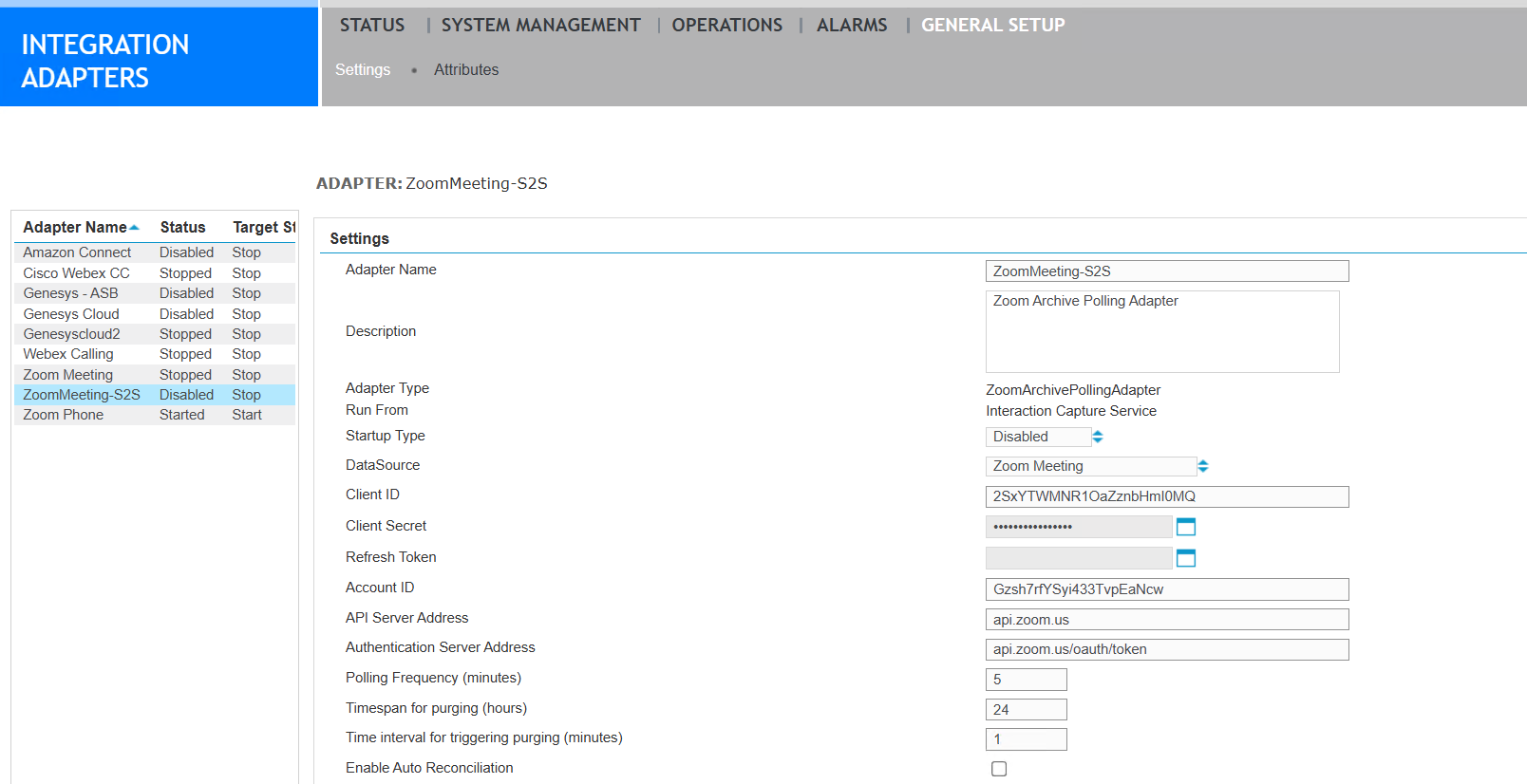
Task: Choose the Cisco Webex CC adapter
Action: click(x=76, y=273)
